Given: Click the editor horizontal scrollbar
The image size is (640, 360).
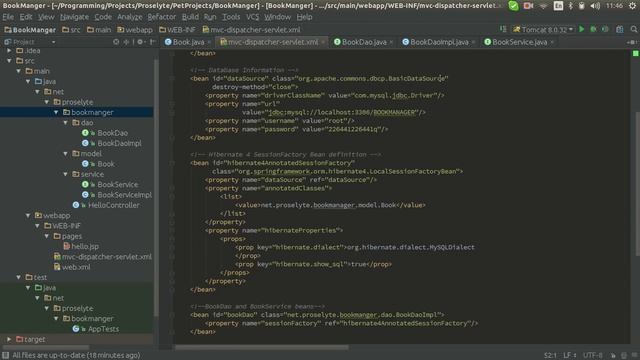Looking at the screenshot, I should 262,347.
